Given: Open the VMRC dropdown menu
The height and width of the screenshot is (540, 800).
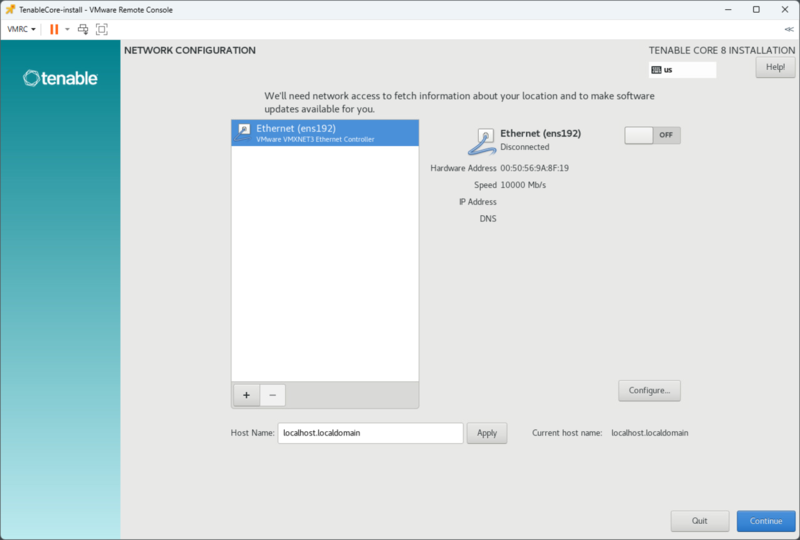Looking at the screenshot, I should coord(21,29).
